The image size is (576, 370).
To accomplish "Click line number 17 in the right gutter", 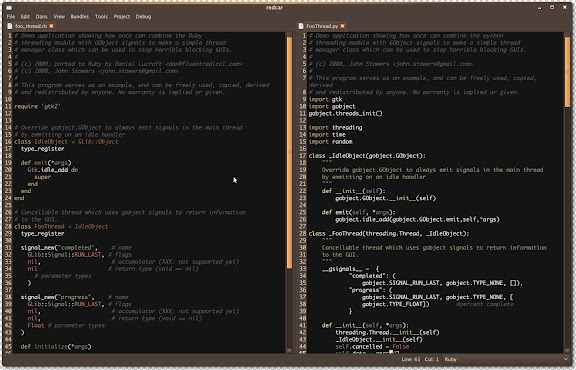I will [x=303, y=156].
